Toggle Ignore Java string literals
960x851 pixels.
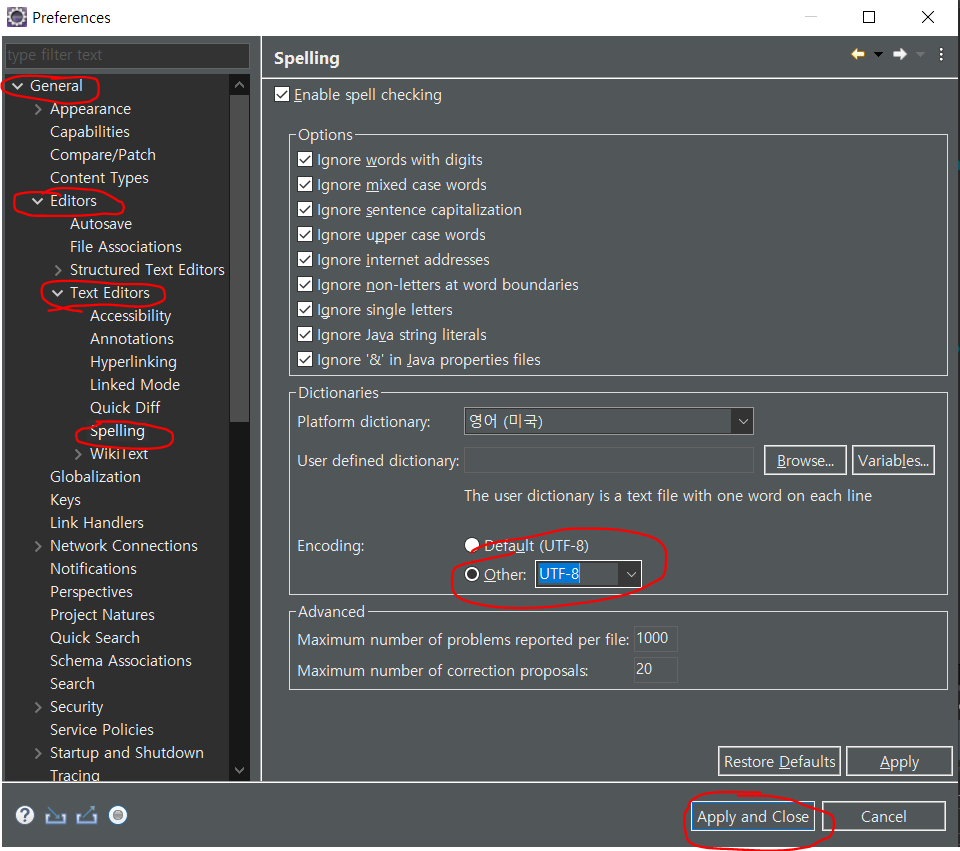(305, 335)
